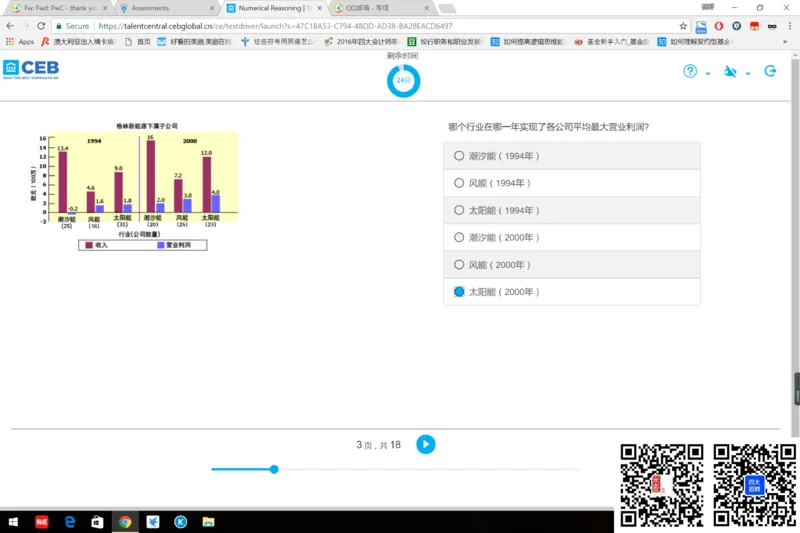Switch to the Fw: Fwd: PwC browser tab
The width and height of the screenshot is (800, 533).
tap(60, 8)
